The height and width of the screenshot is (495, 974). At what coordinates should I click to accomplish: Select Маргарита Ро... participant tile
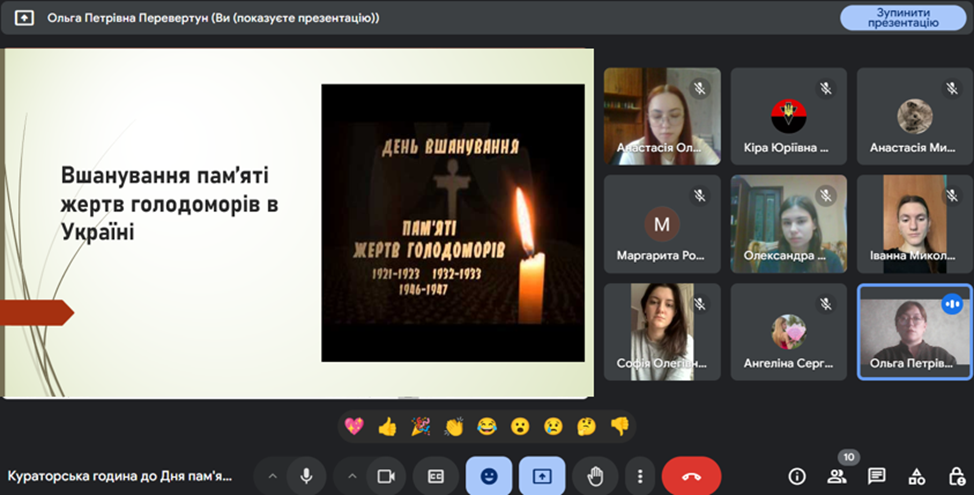point(662,224)
